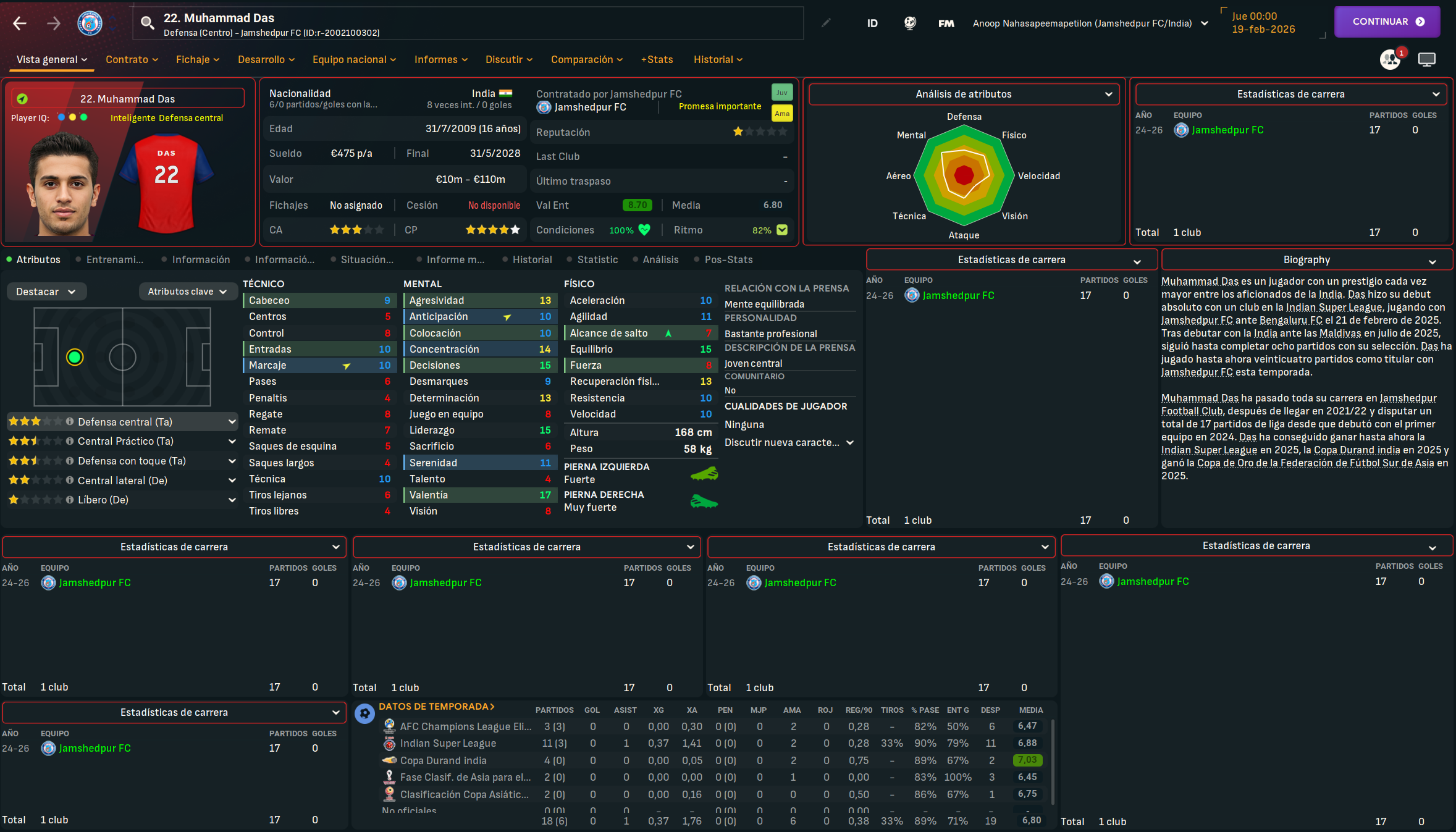1456x832 pixels.
Task: Click the monitor display icon
Action: point(1427,59)
